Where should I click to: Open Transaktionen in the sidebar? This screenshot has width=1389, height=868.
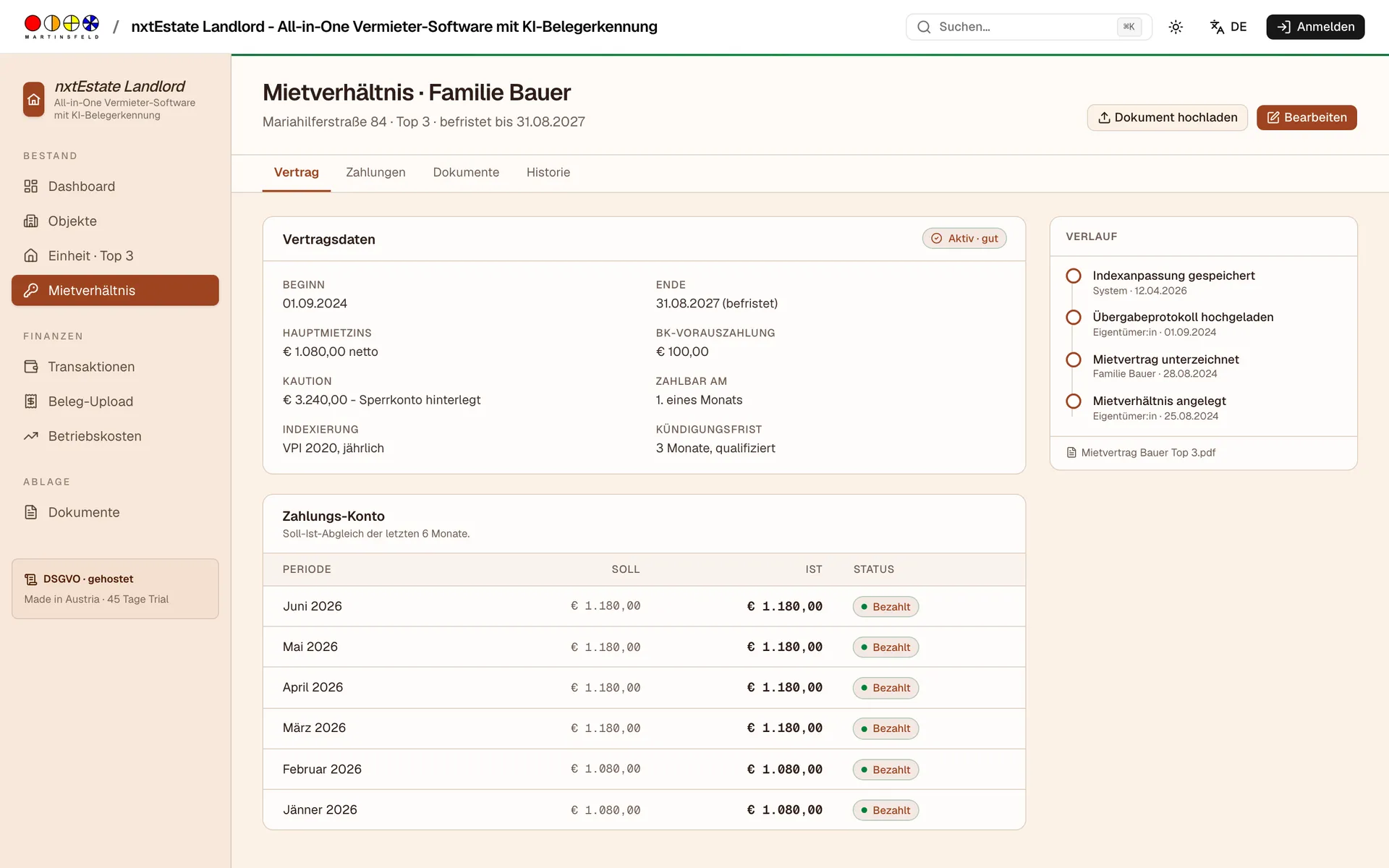[x=115, y=367]
